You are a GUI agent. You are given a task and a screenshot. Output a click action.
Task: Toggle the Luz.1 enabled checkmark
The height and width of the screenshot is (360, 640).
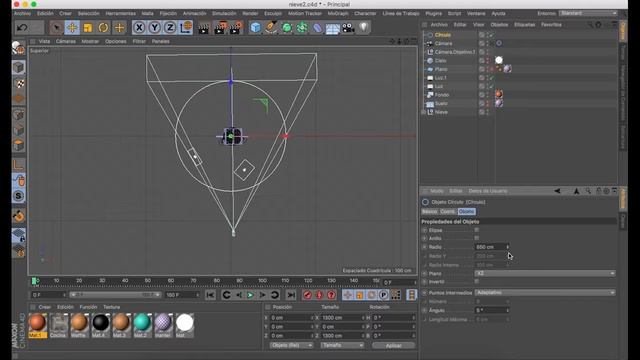[x=491, y=78]
